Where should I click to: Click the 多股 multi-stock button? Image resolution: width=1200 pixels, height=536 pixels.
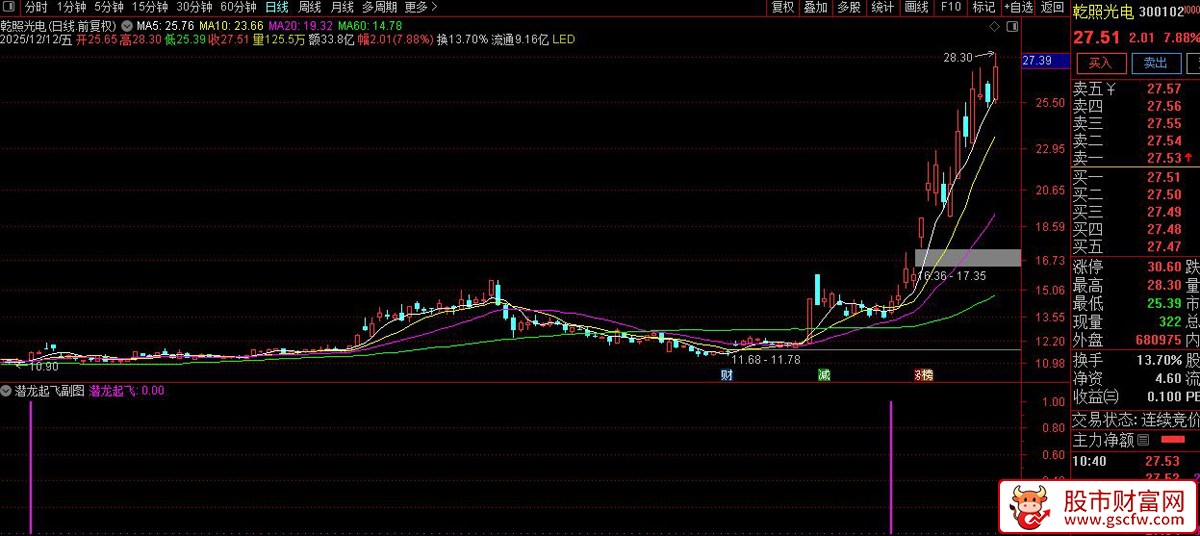point(849,7)
